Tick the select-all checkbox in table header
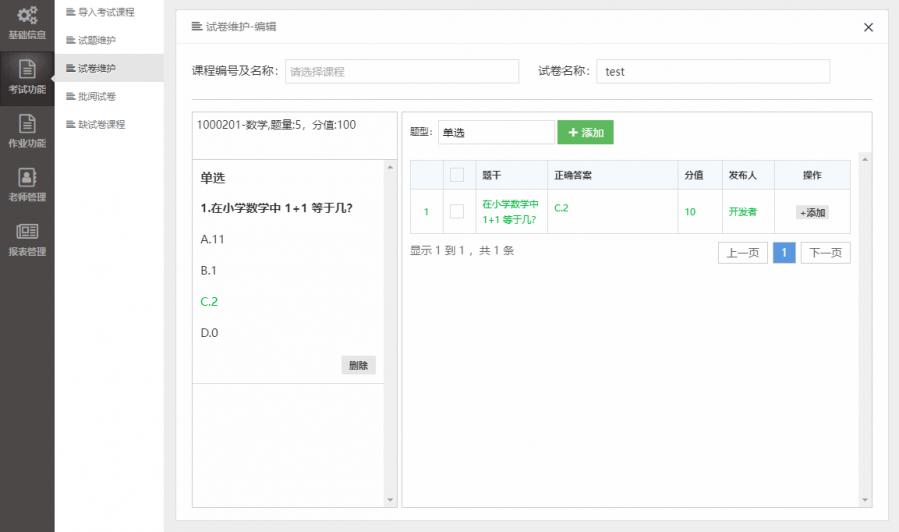This screenshot has width=899, height=532. click(x=457, y=175)
